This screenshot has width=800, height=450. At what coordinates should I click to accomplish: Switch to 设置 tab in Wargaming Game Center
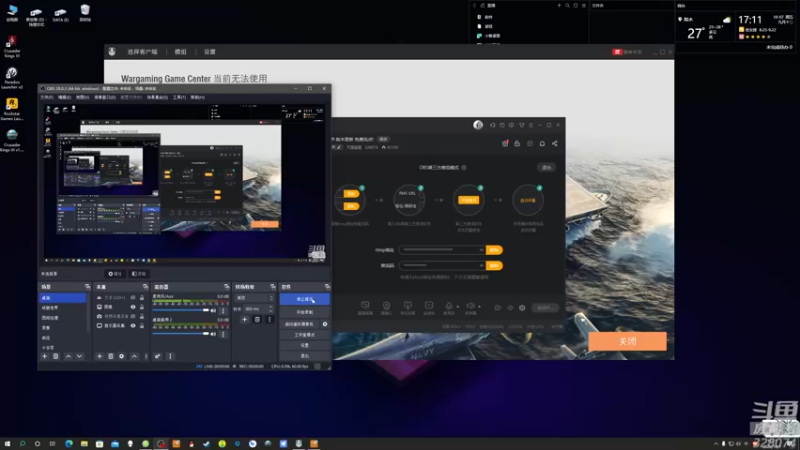click(210, 52)
